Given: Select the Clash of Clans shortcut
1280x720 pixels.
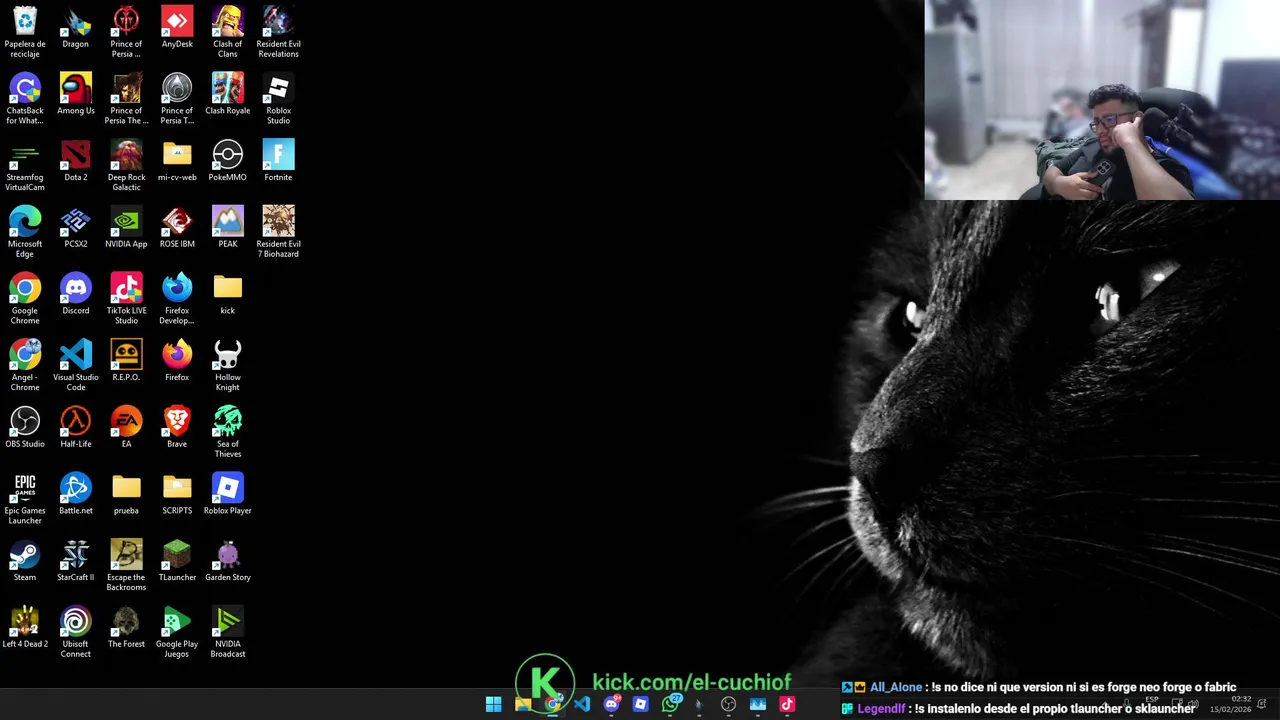Looking at the screenshot, I should point(228,31).
